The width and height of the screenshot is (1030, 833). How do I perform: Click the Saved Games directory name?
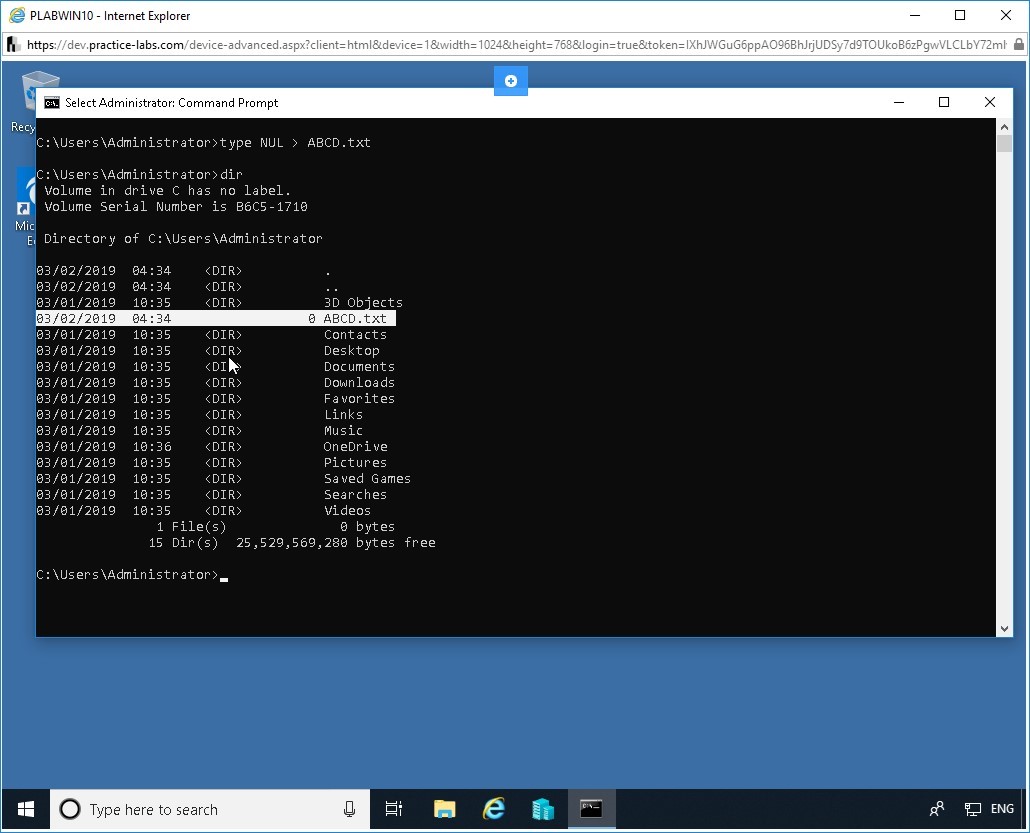click(x=367, y=478)
